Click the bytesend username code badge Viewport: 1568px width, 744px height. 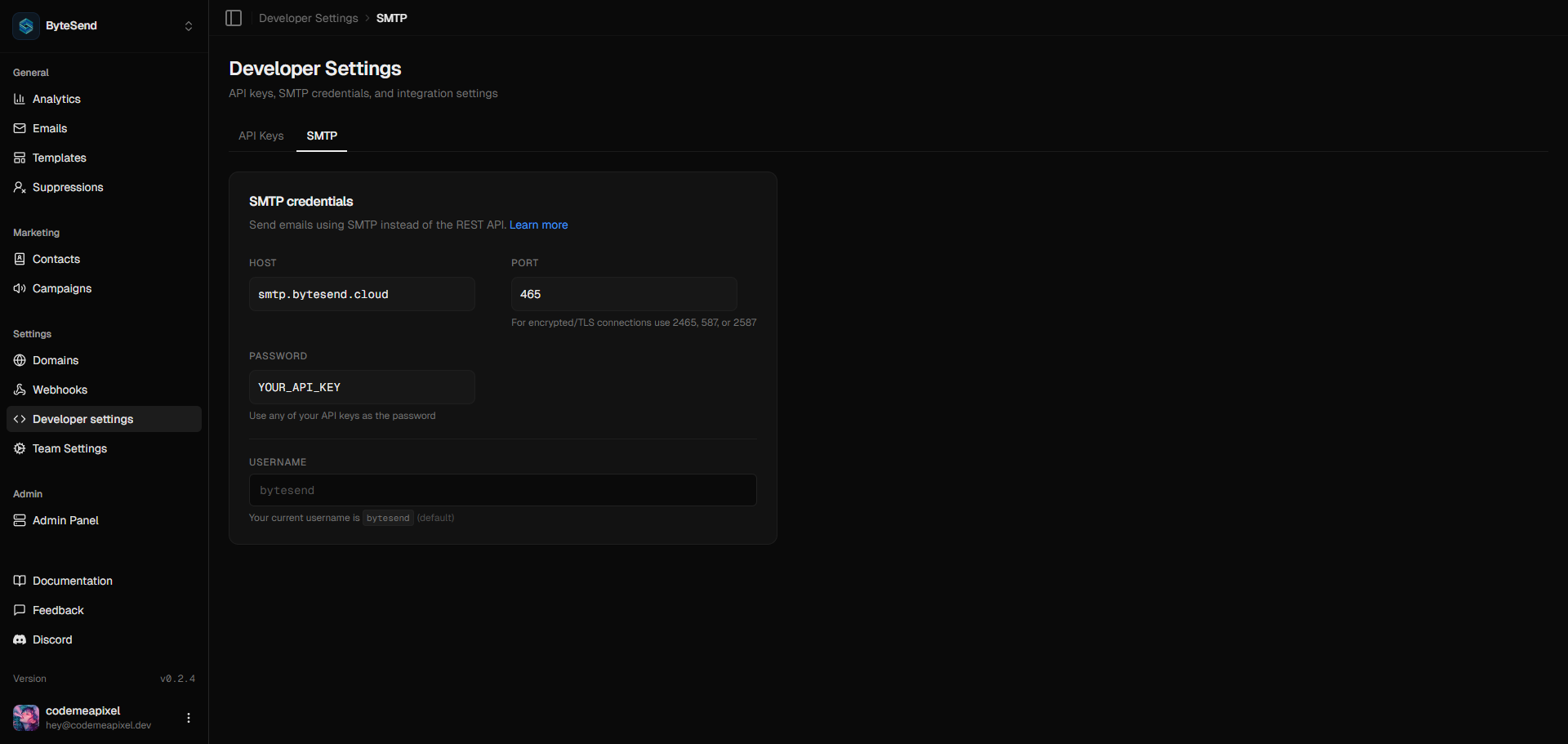click(388, 518)
